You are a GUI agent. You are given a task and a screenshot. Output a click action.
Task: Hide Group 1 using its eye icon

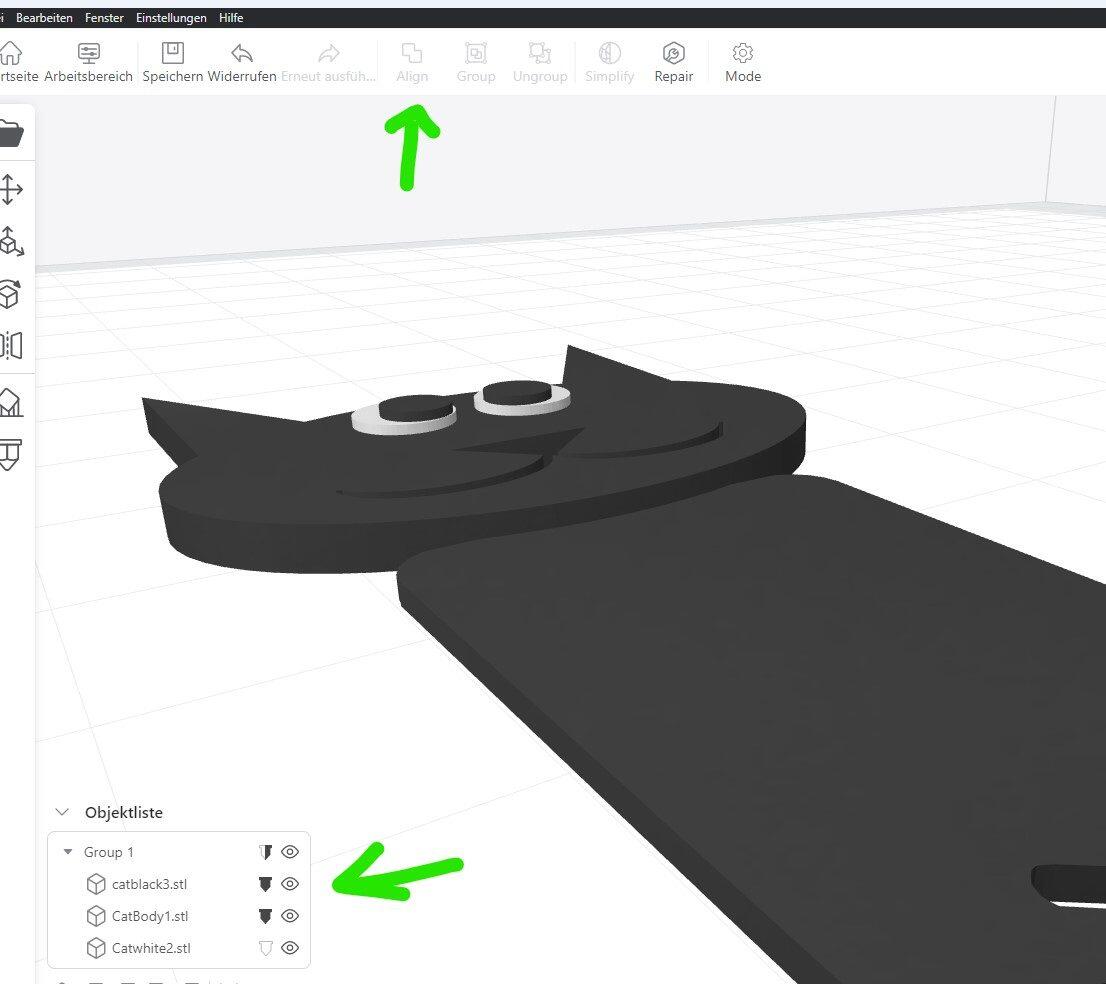(290, 852)
